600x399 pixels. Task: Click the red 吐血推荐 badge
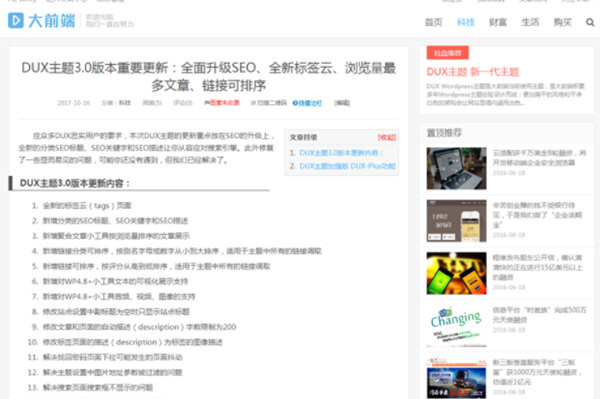448,53
